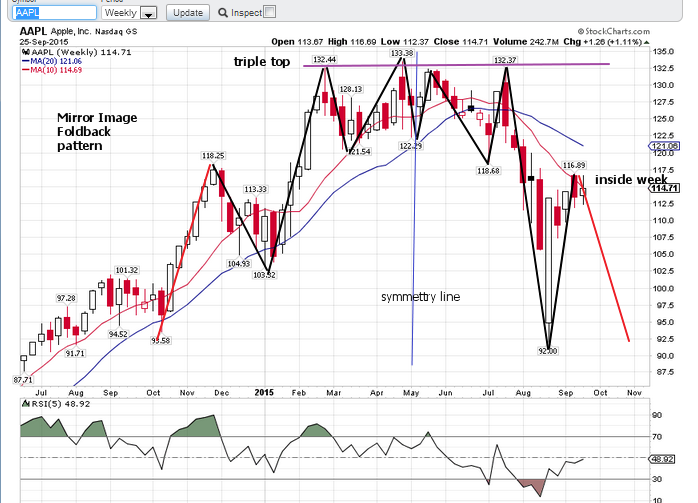Click the 118.25 high price label

213,156
